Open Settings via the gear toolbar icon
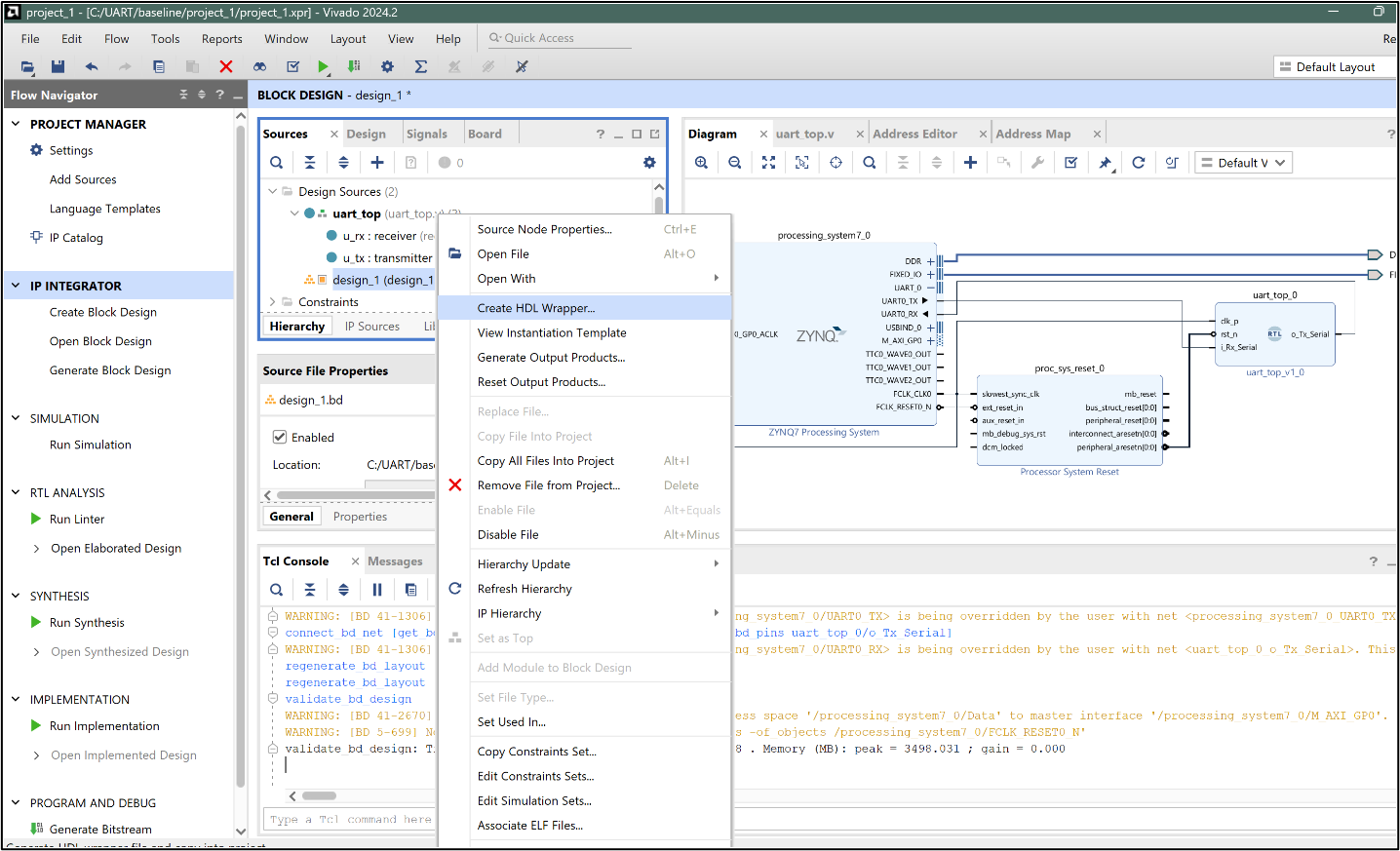This screenshot has width=1400, height=851. tap(387, 66)
